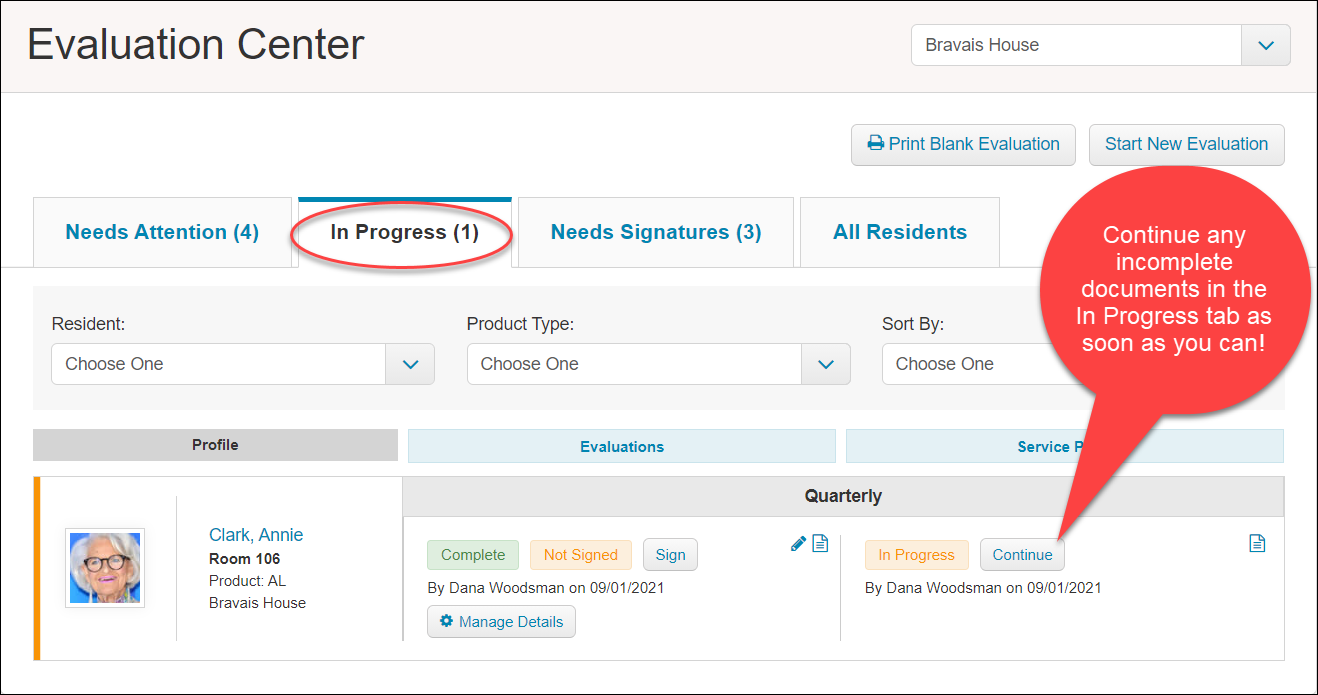1318x695 pixels.
Task: Open the Product Type dropdown
Action: pos(658,364)
